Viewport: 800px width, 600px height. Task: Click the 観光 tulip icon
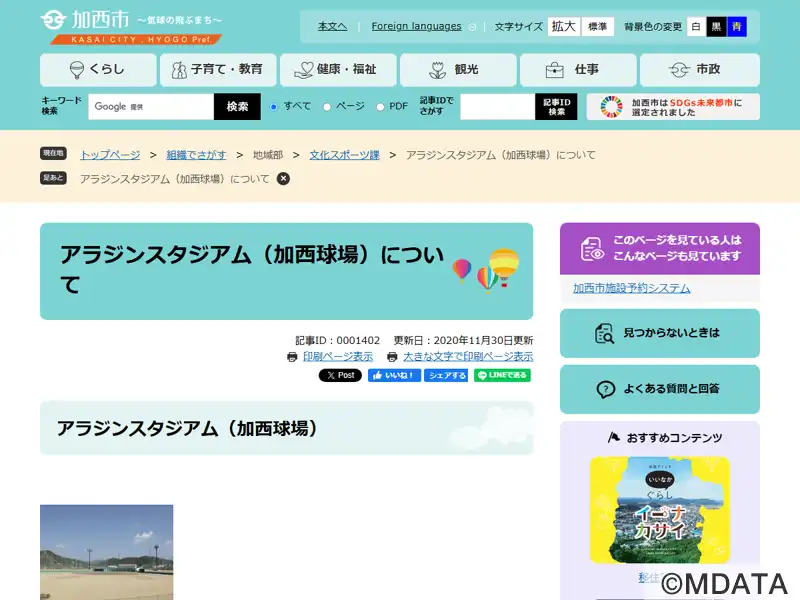[x=437, y=70]
